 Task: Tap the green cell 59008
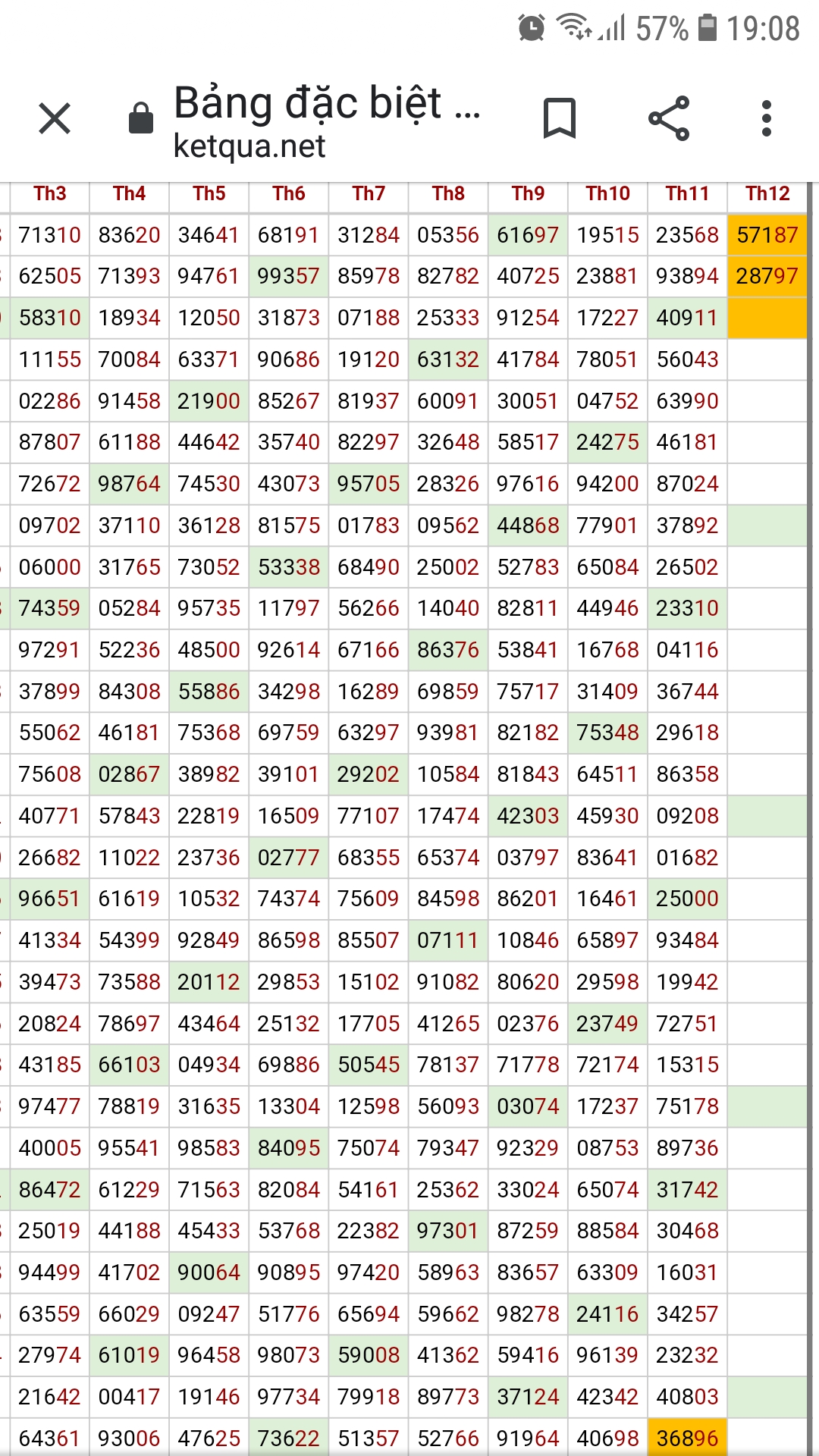[x=369, y=1355]
